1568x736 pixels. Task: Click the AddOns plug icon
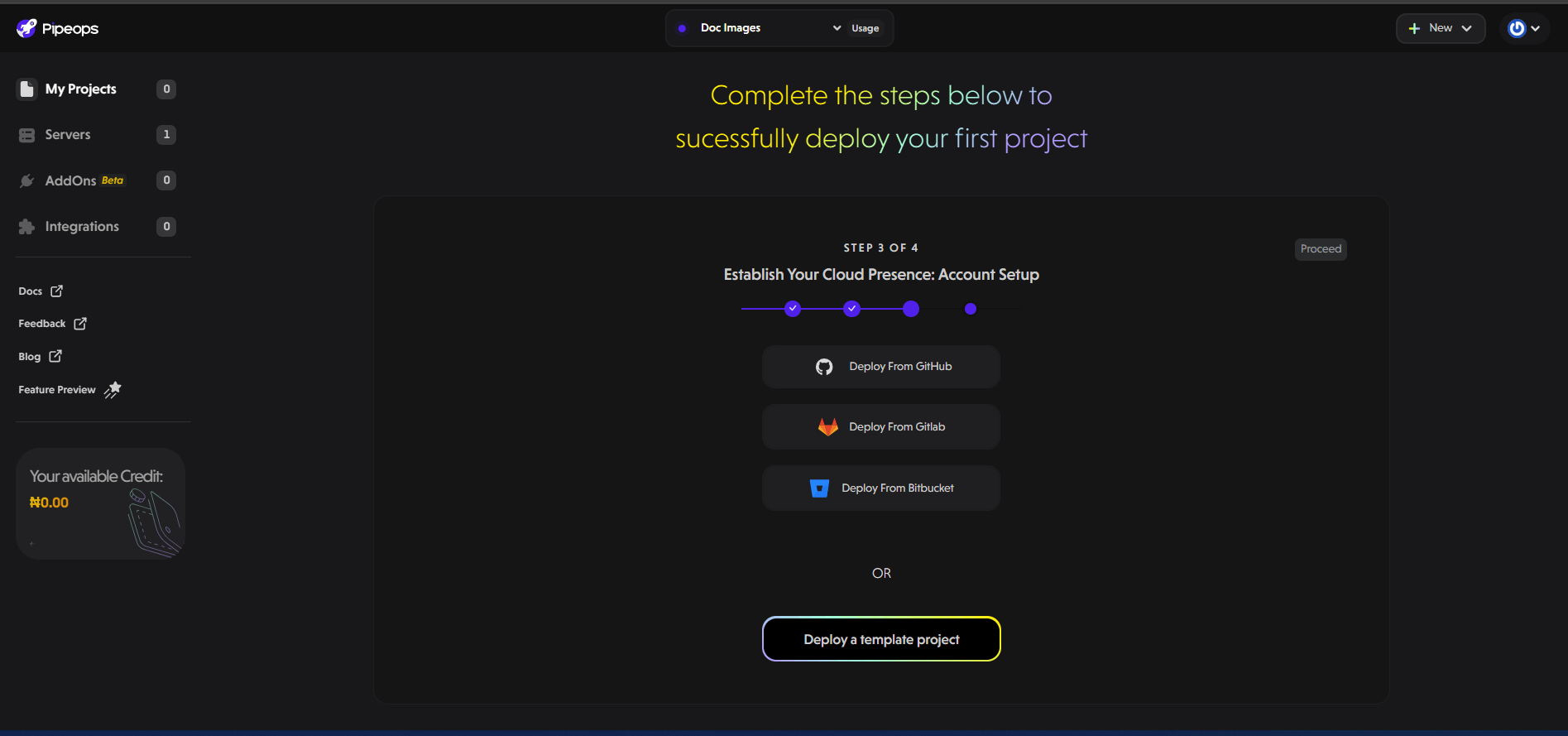[x=27, y=180]
